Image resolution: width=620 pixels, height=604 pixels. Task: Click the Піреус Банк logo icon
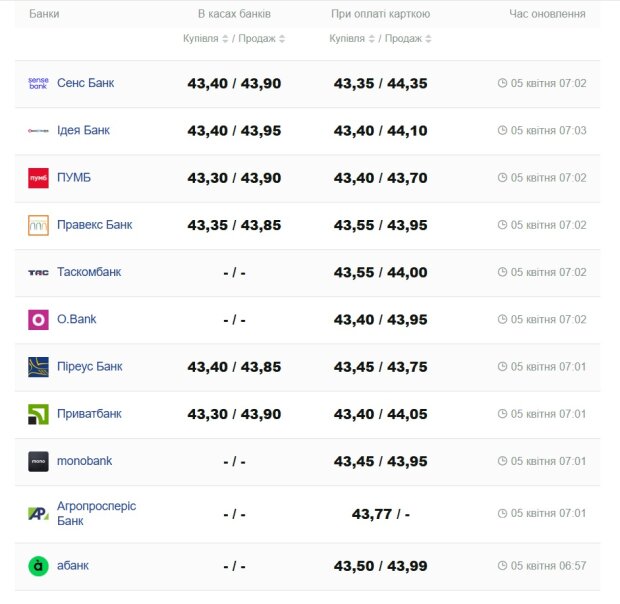38,367
